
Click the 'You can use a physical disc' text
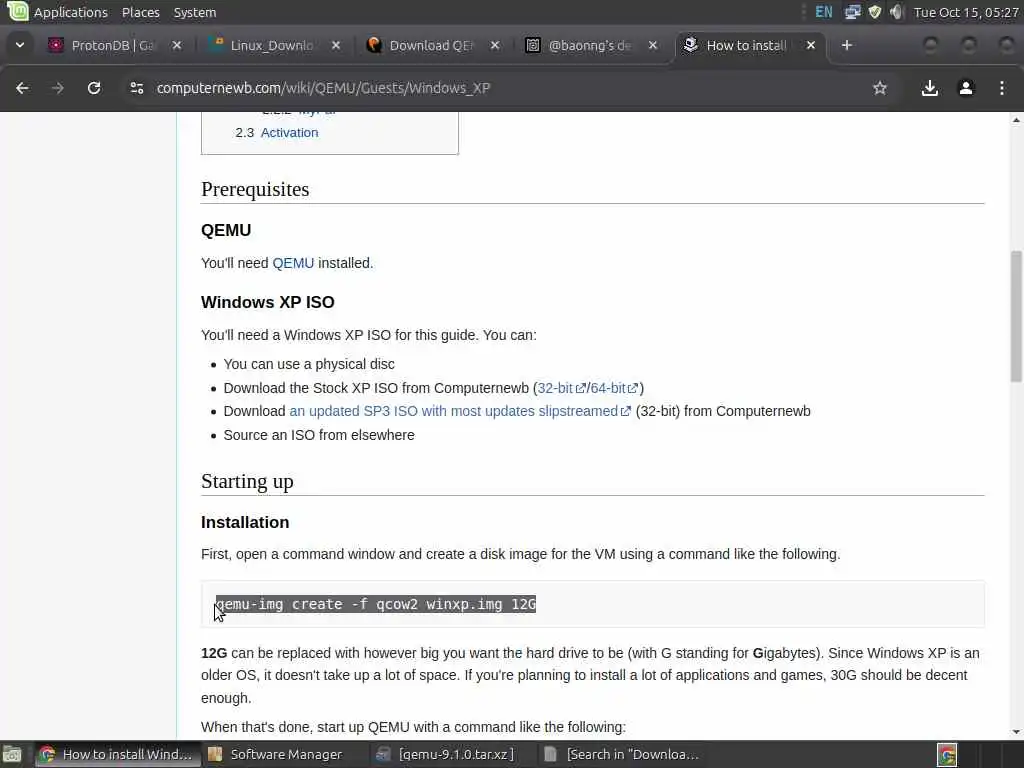[x=309, y=364]
